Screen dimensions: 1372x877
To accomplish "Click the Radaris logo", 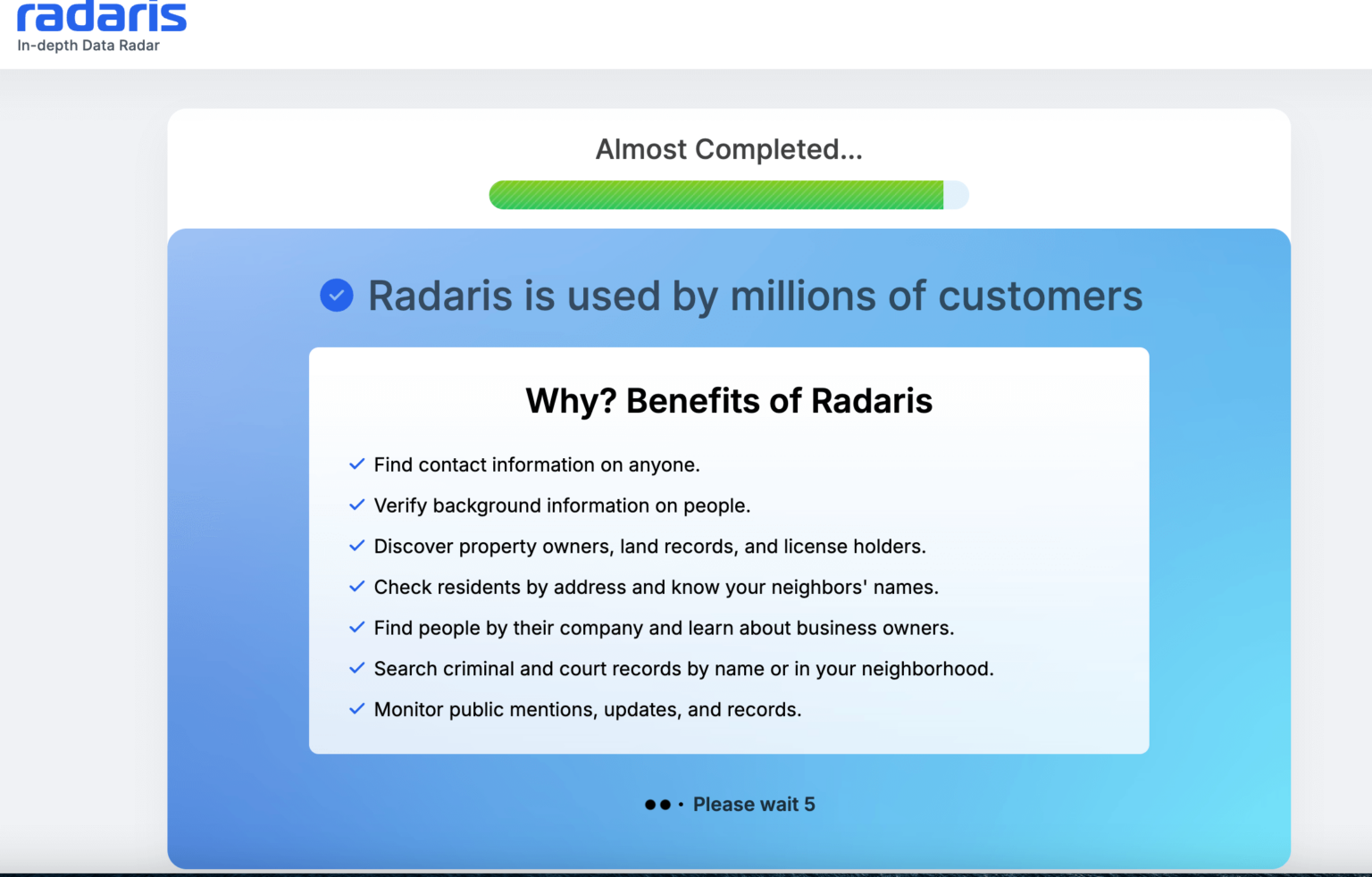I will 101,16.
